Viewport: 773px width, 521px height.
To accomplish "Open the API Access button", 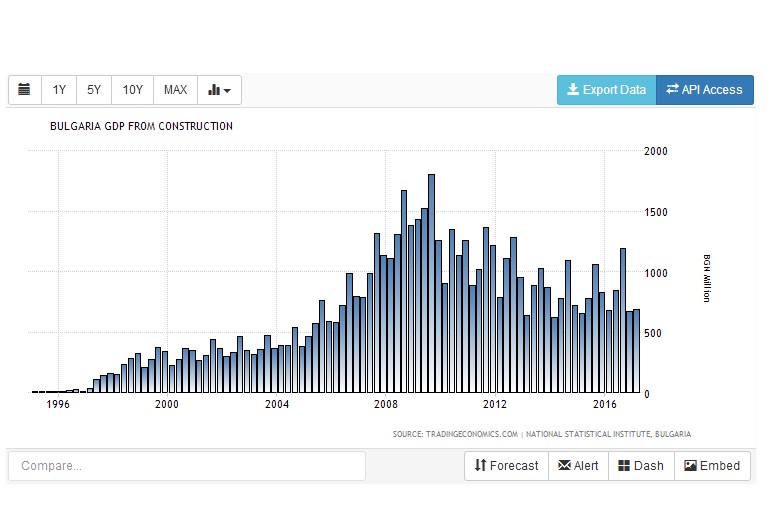I will (x=705, y=90).
